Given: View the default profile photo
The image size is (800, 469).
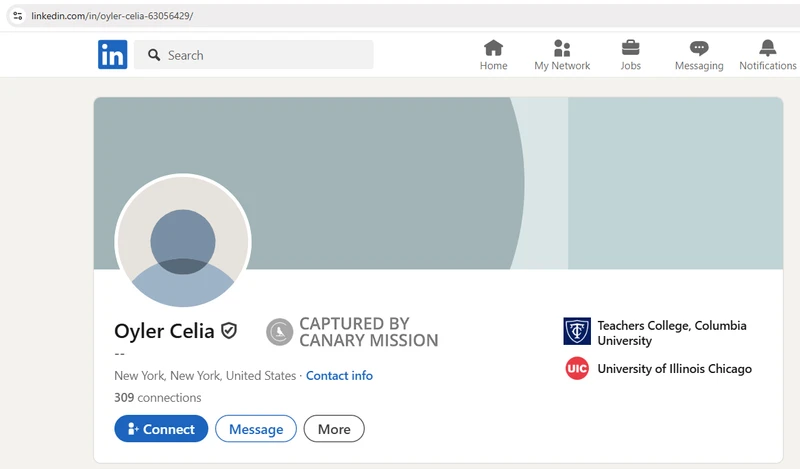Looking at the screenshot, I should click(183, 241).
